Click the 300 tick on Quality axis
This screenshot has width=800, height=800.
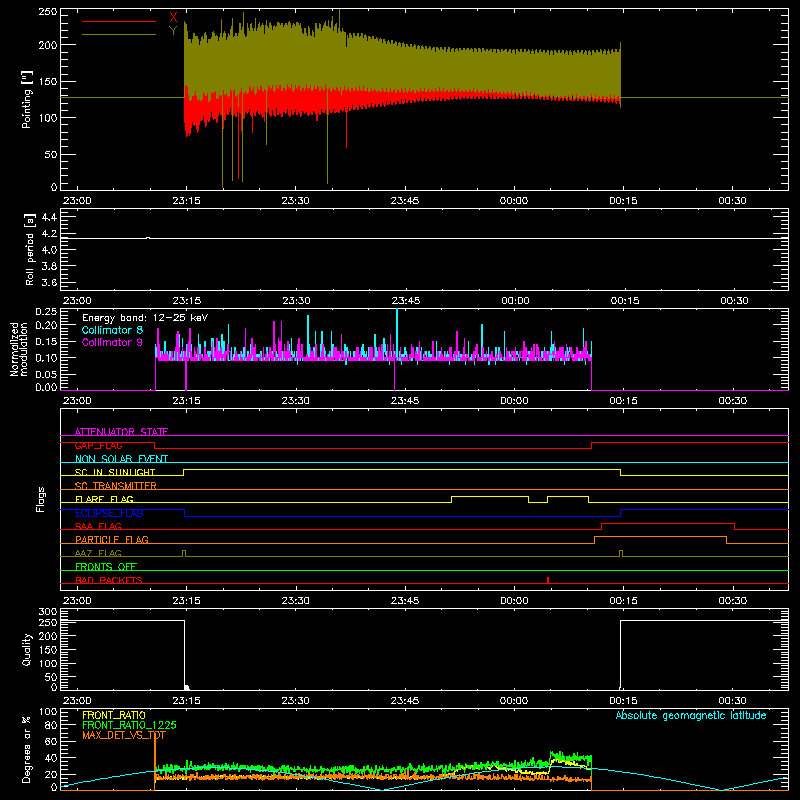[x=48, y=612]
